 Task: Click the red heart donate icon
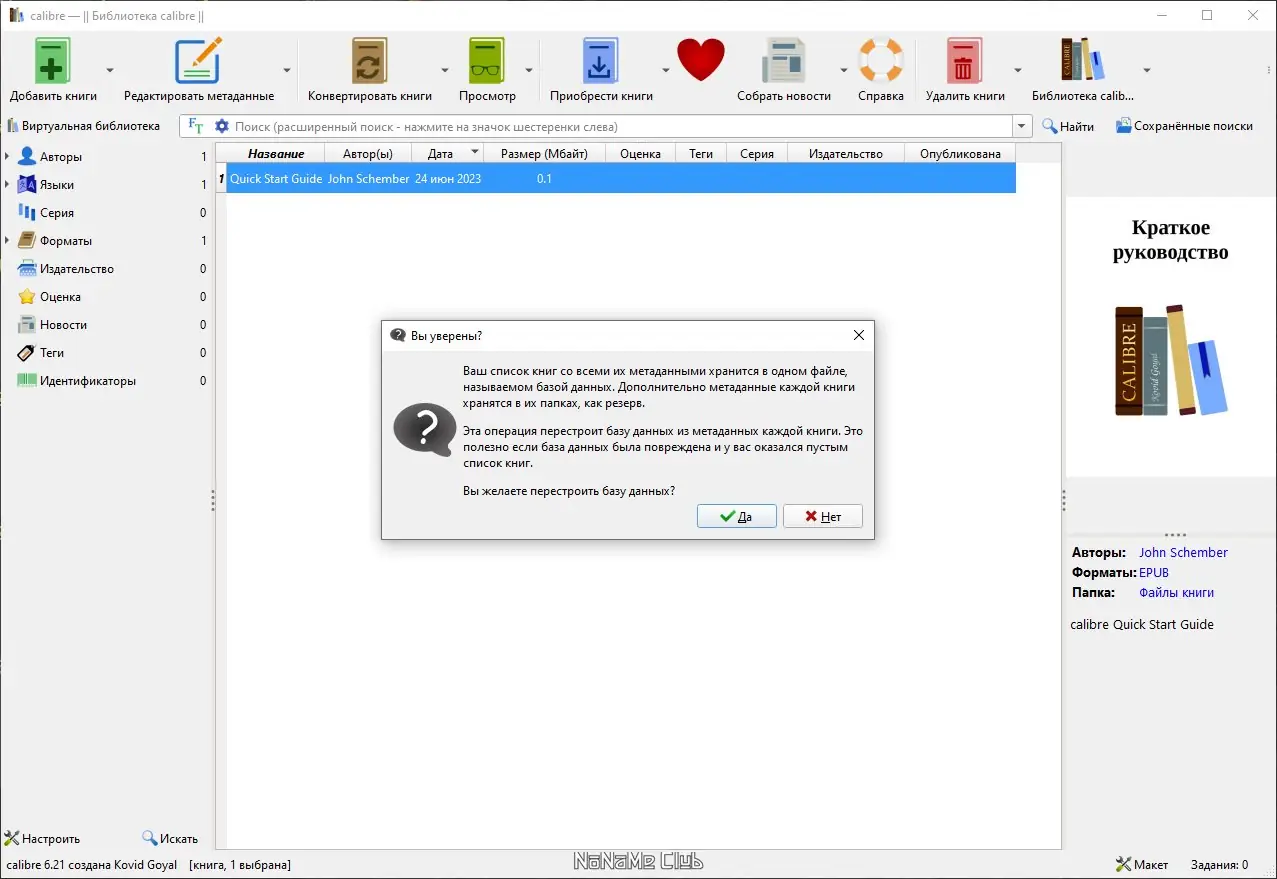click(700, 60)
